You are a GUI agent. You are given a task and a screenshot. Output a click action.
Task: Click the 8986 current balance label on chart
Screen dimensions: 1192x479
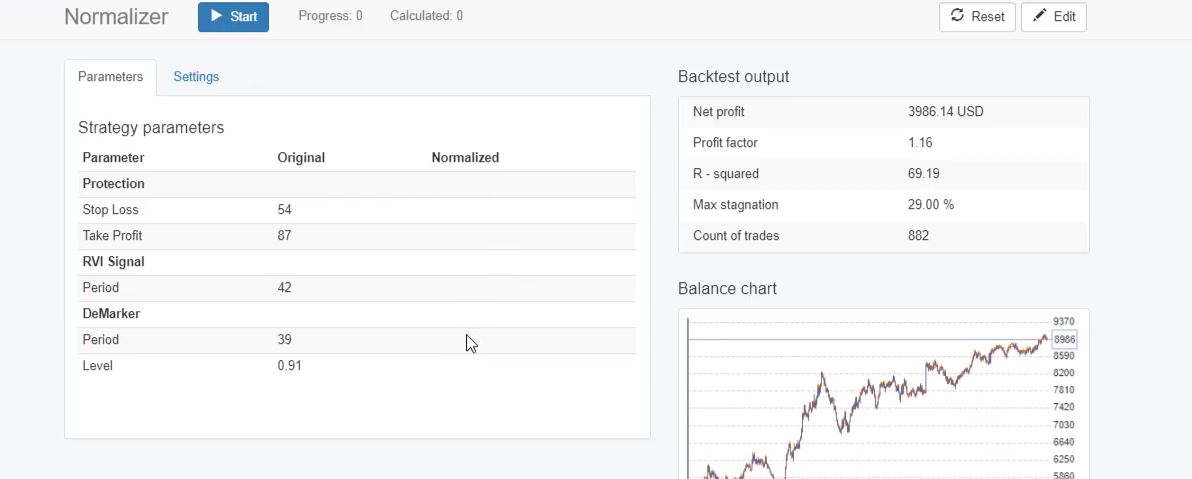pos(1064,340)
